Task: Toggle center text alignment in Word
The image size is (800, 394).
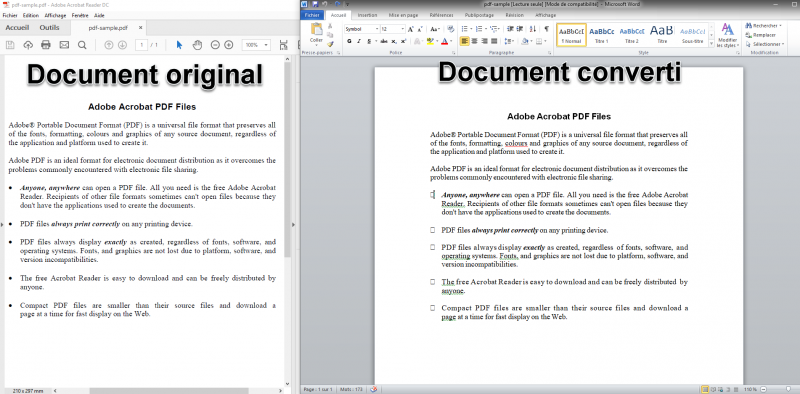Action: 474,41
